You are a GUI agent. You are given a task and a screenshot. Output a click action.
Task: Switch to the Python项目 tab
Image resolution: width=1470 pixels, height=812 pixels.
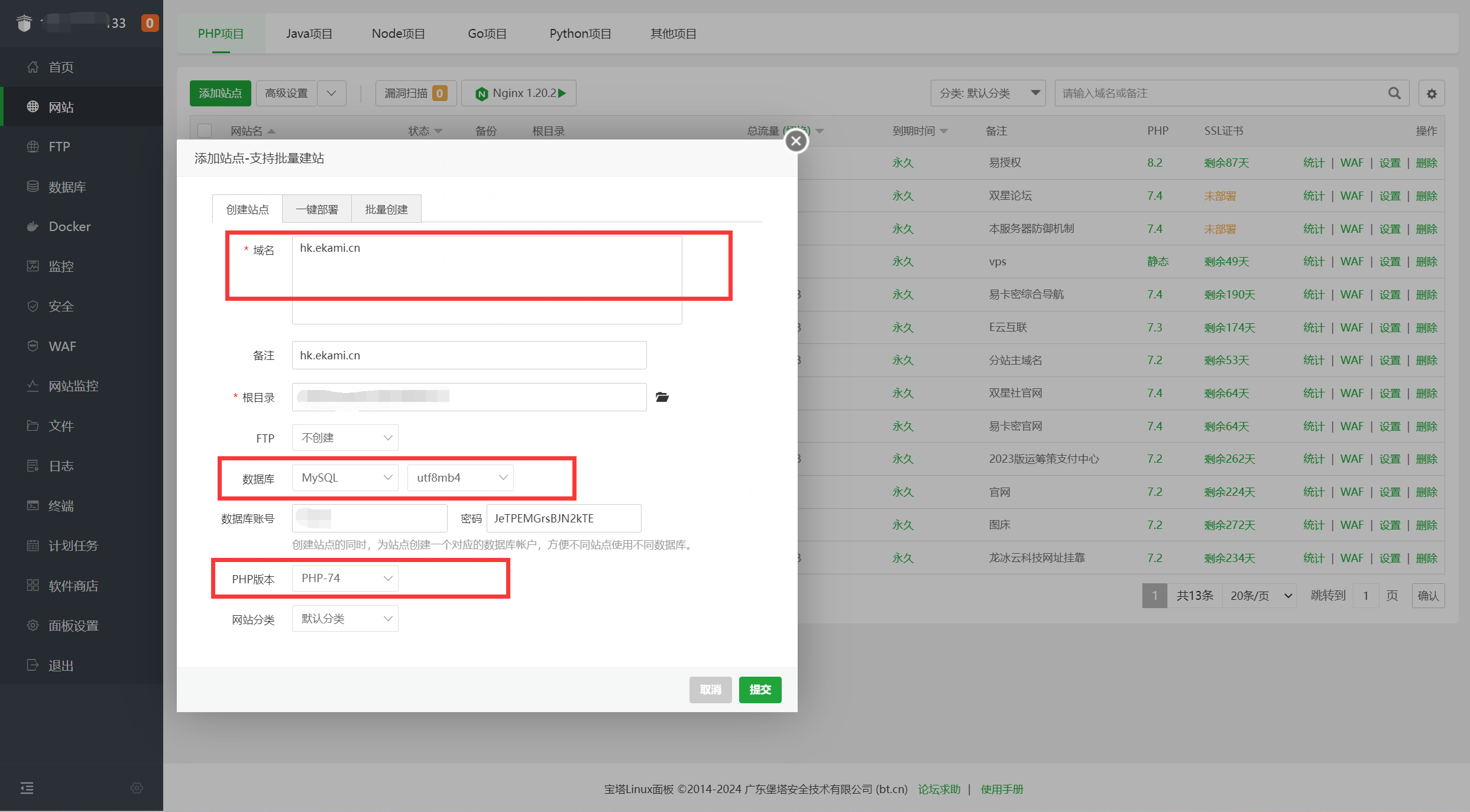pyautogui.click(x=581, y=34)
